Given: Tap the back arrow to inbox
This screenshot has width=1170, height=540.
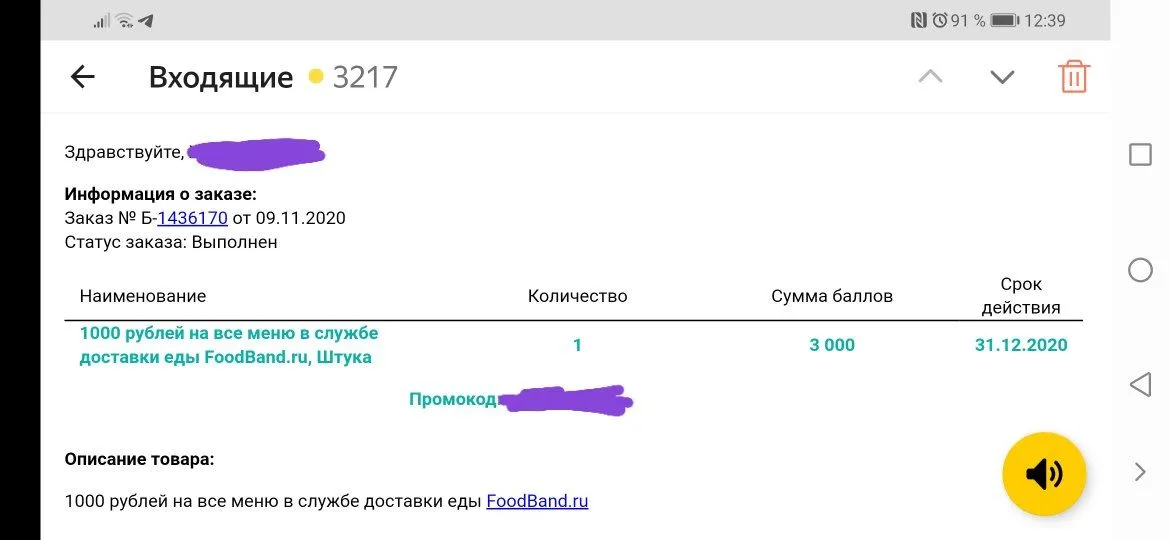Looking at the screenshot, I should (82, 77).
